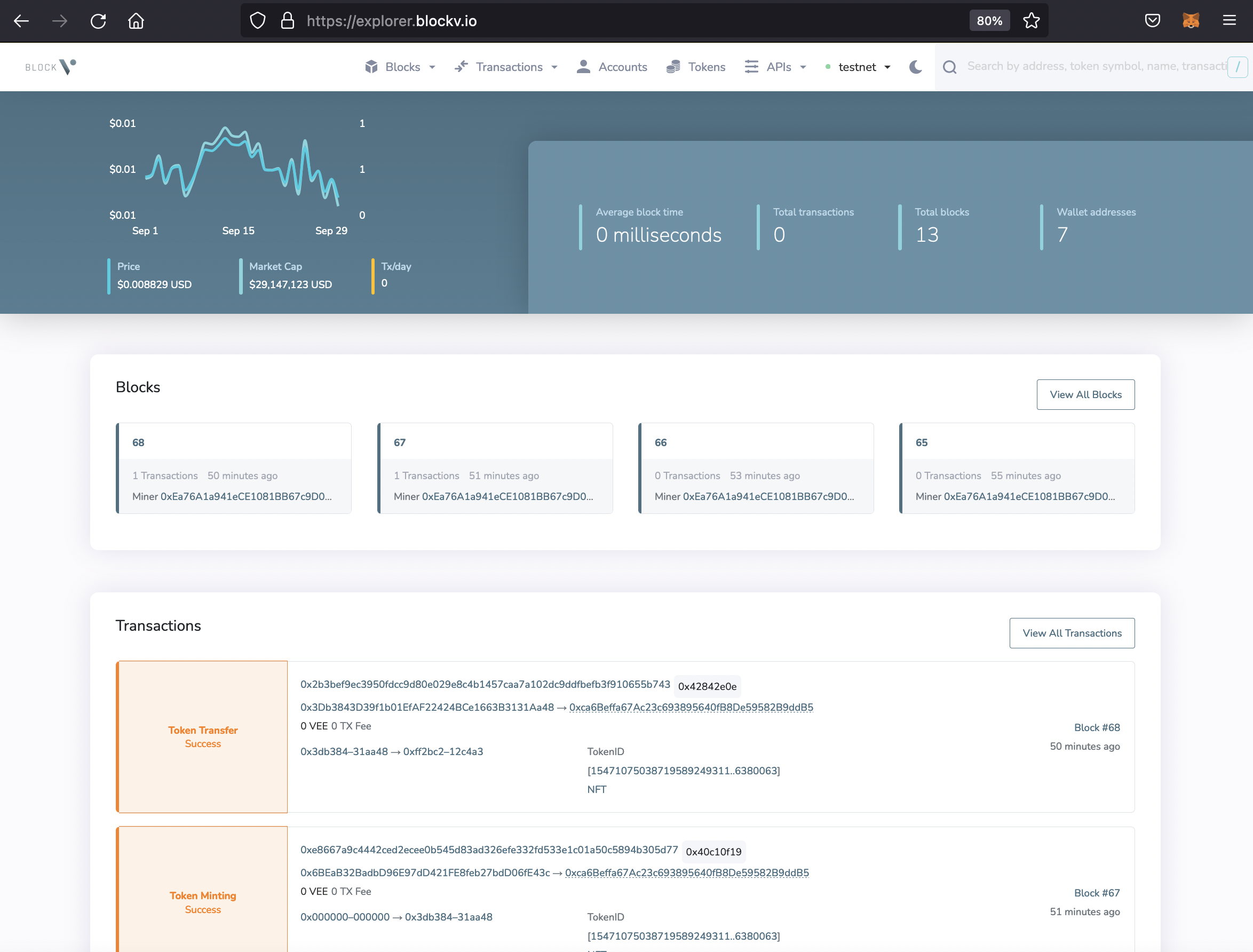
Task: Click the search magnifier icon
Action: (950, 66)
